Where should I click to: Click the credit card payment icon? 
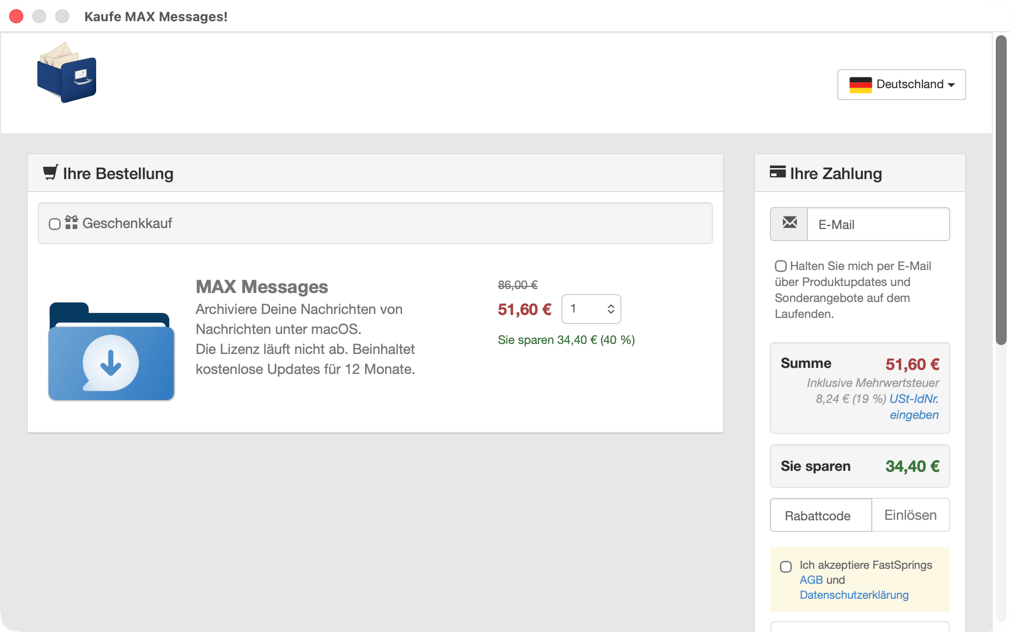pyautogui.click(x=777, y=173)
